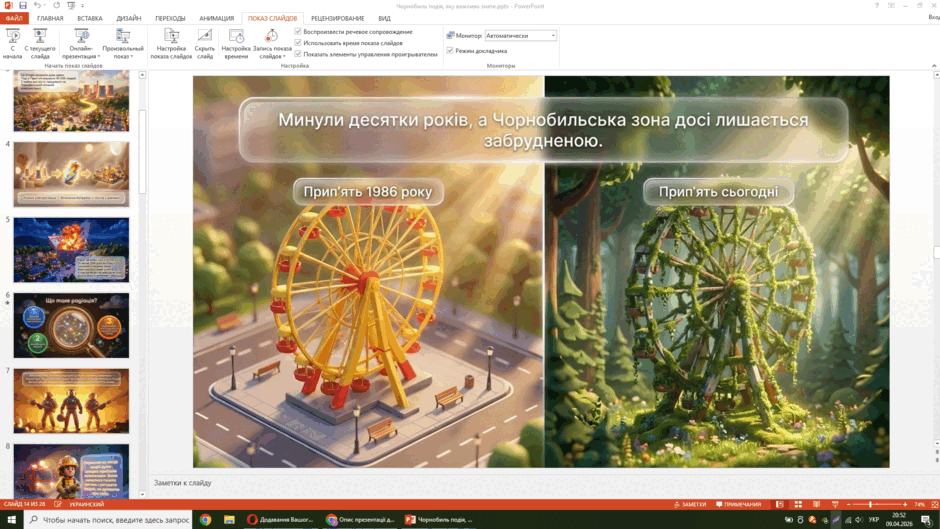Click the volume icon in system tray

coord(859,519)
